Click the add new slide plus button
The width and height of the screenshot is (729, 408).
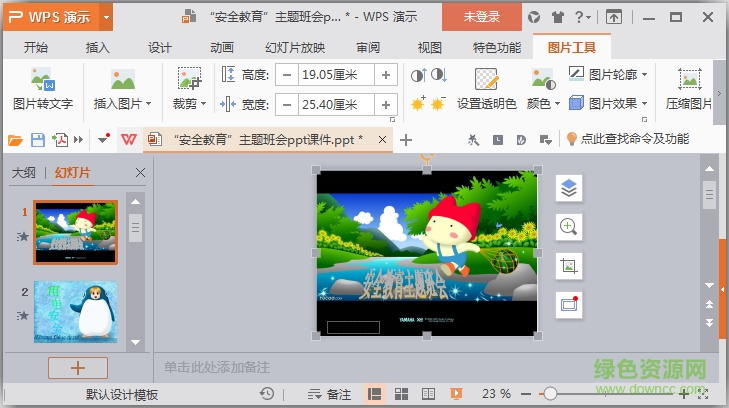(78, 368)
